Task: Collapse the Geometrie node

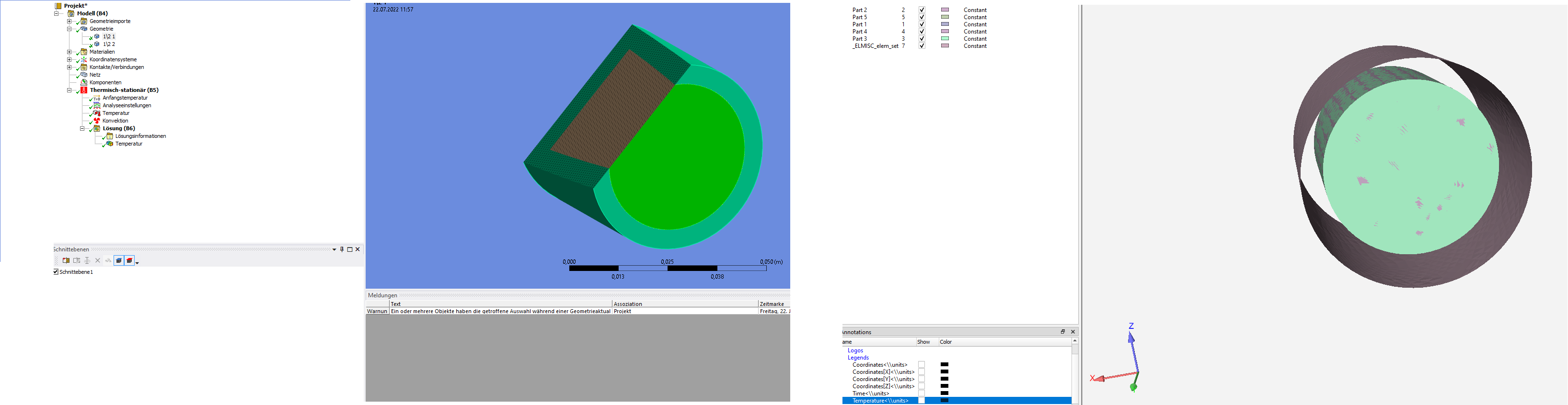Action: coord(69,29)
